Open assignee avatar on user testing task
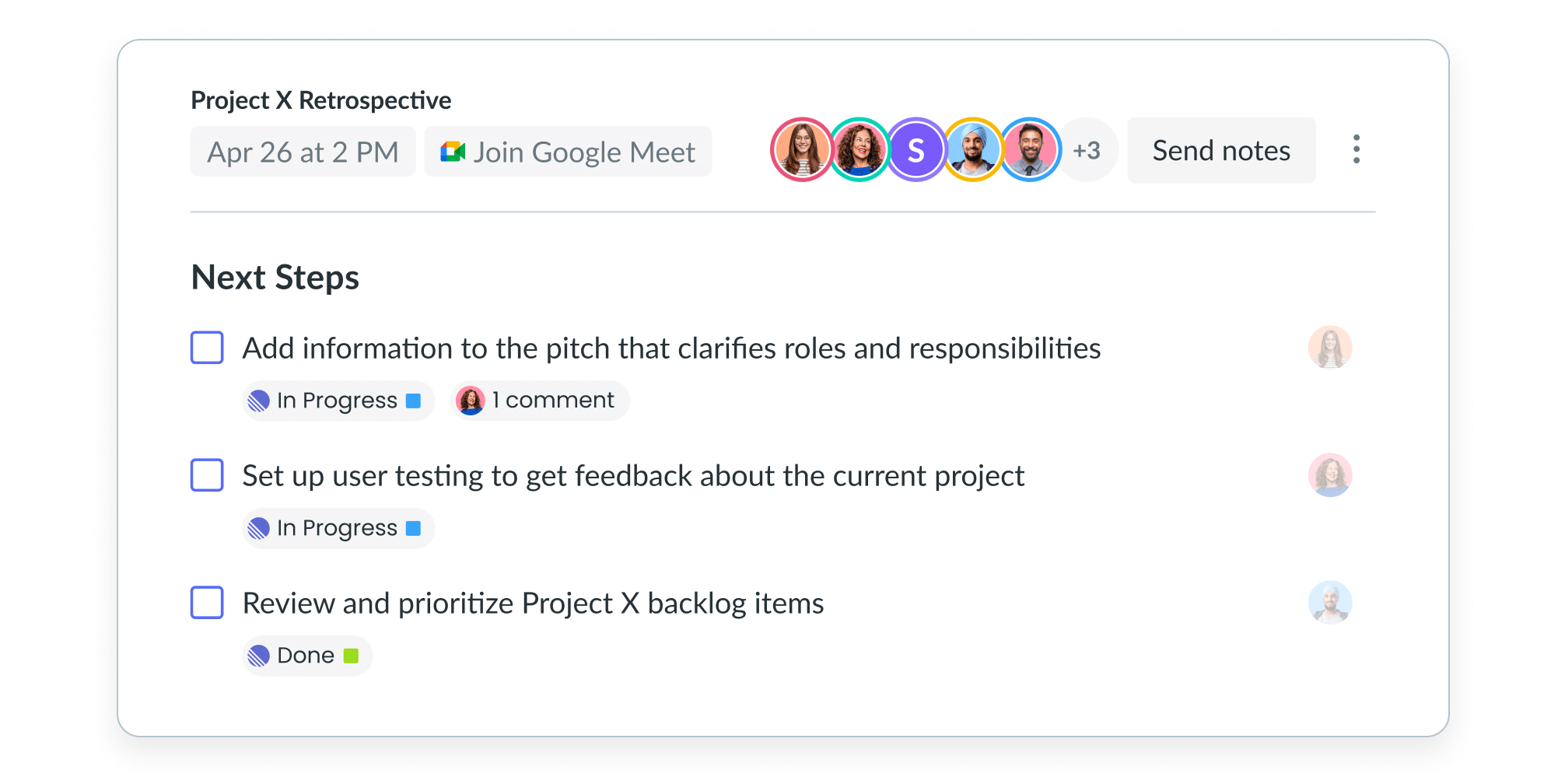This screenshot has width=1565, height=784. click(x=1330, y=474)
